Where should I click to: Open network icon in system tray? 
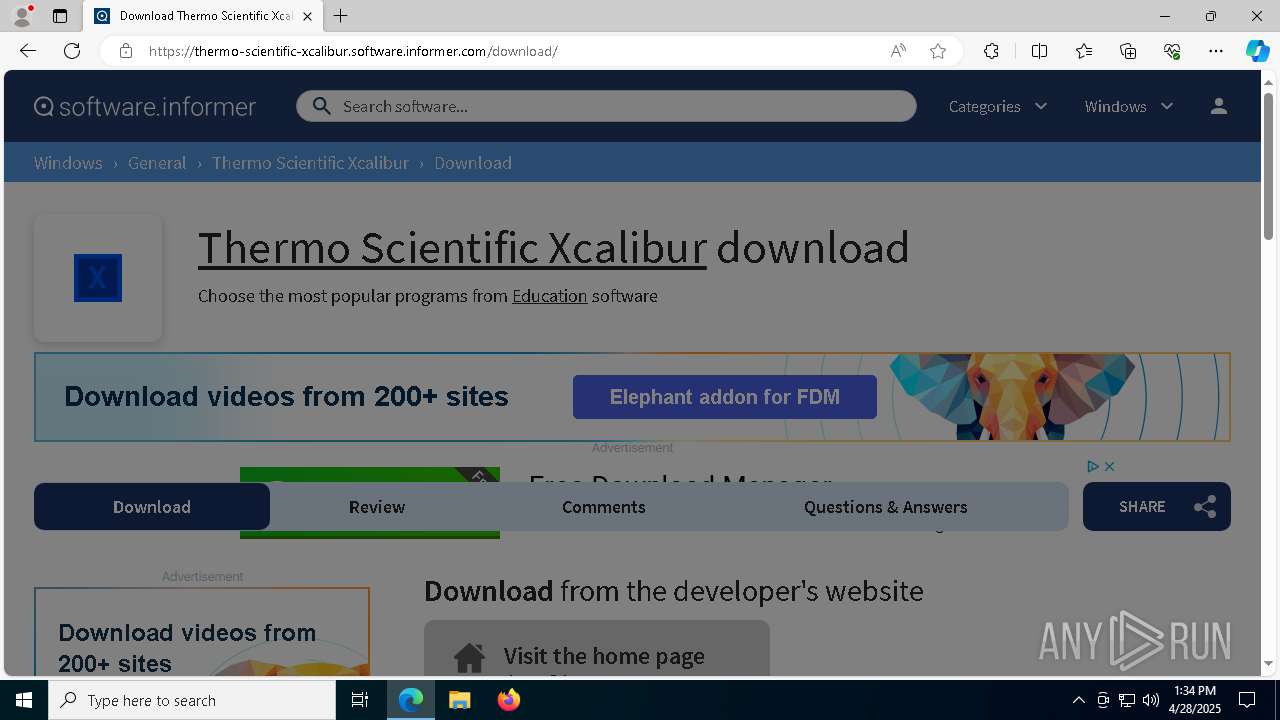pyautogui.click(x=1127, y=700)
